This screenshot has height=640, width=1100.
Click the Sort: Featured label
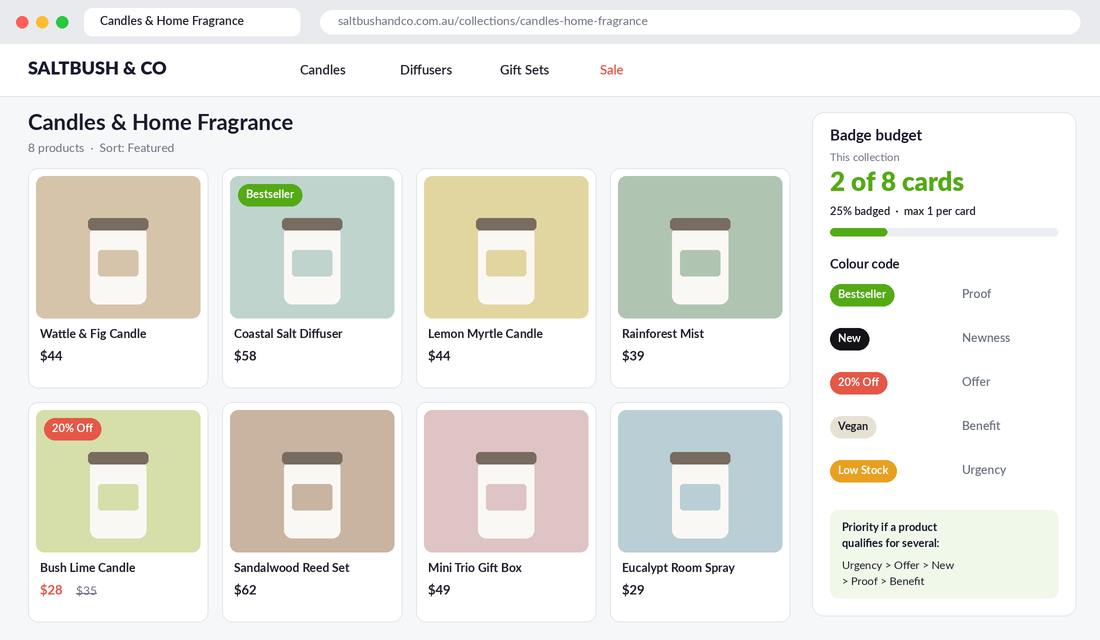click(x=137, y=148)
